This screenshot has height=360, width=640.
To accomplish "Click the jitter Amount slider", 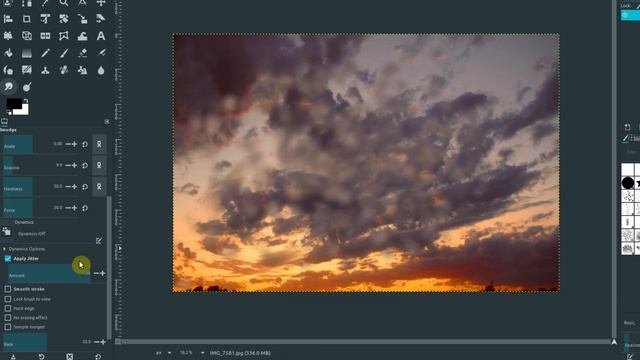I will click(x=49, y=273).
